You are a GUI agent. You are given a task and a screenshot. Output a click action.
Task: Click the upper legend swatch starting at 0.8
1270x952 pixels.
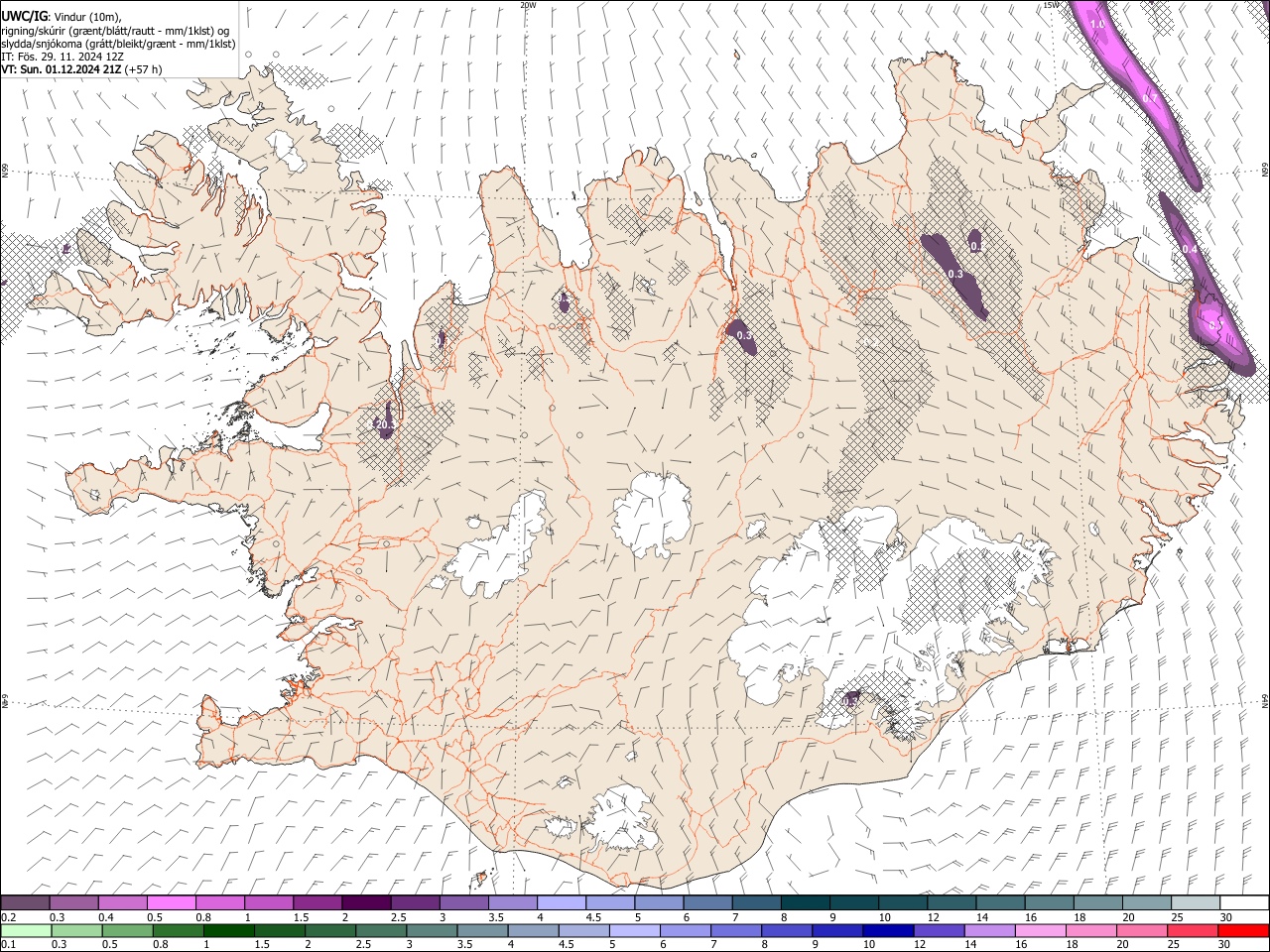point(220,902)
